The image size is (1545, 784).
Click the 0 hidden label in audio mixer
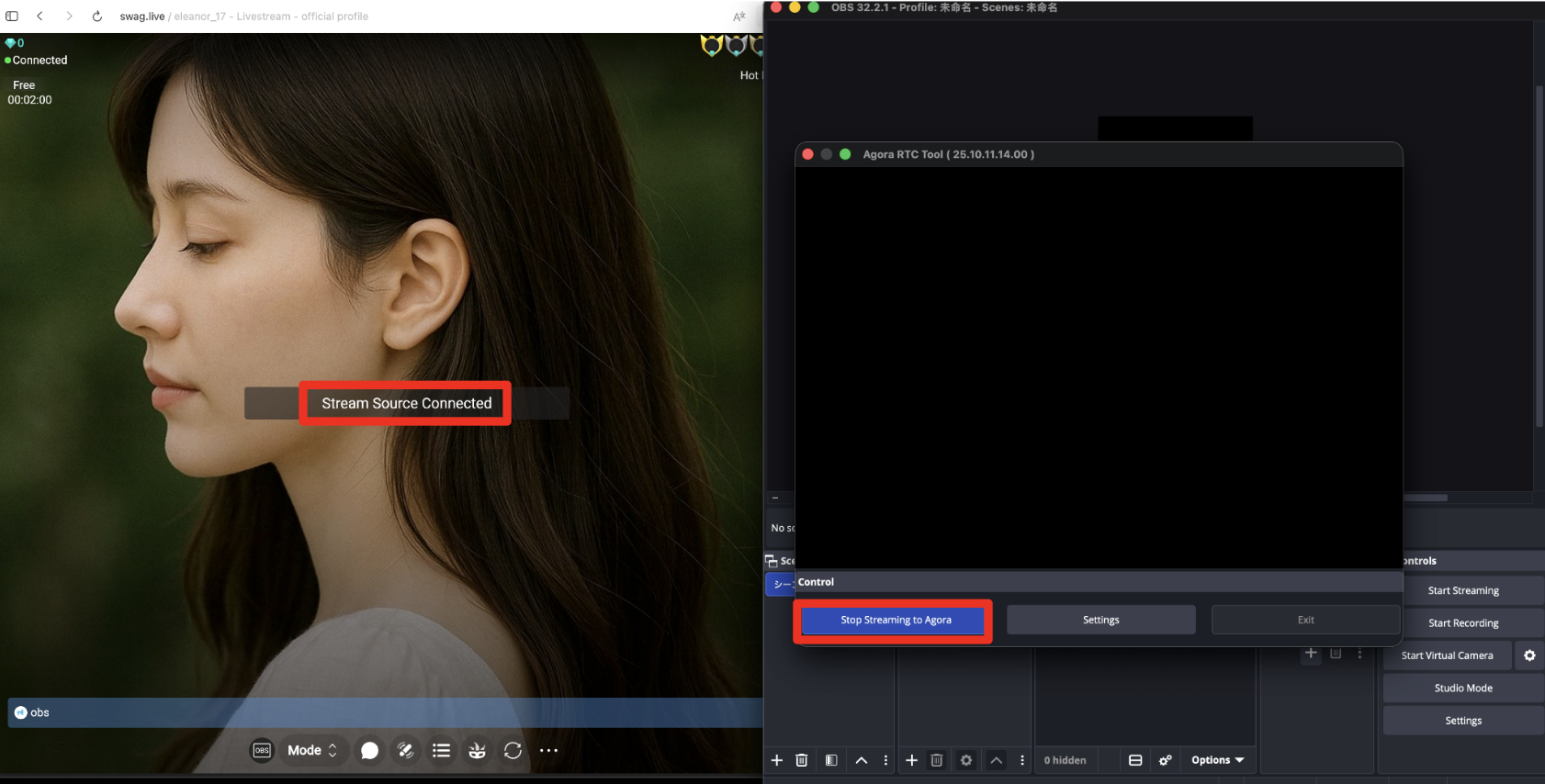[x=1065, y=760]
